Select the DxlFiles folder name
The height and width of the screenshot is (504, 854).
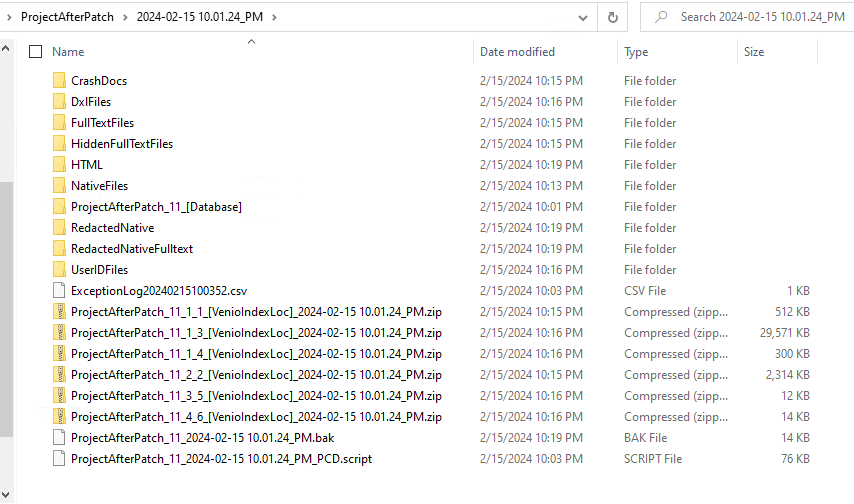pyautogui.click(x=91, y=102)
